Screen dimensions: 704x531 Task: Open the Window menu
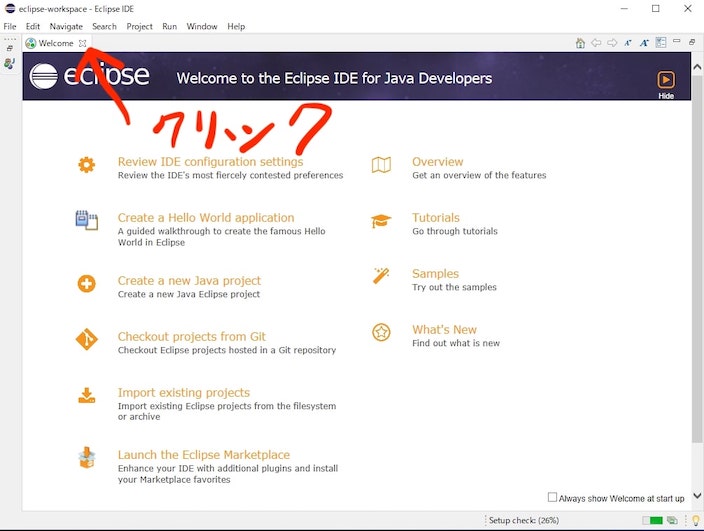(x=202, y=26)
